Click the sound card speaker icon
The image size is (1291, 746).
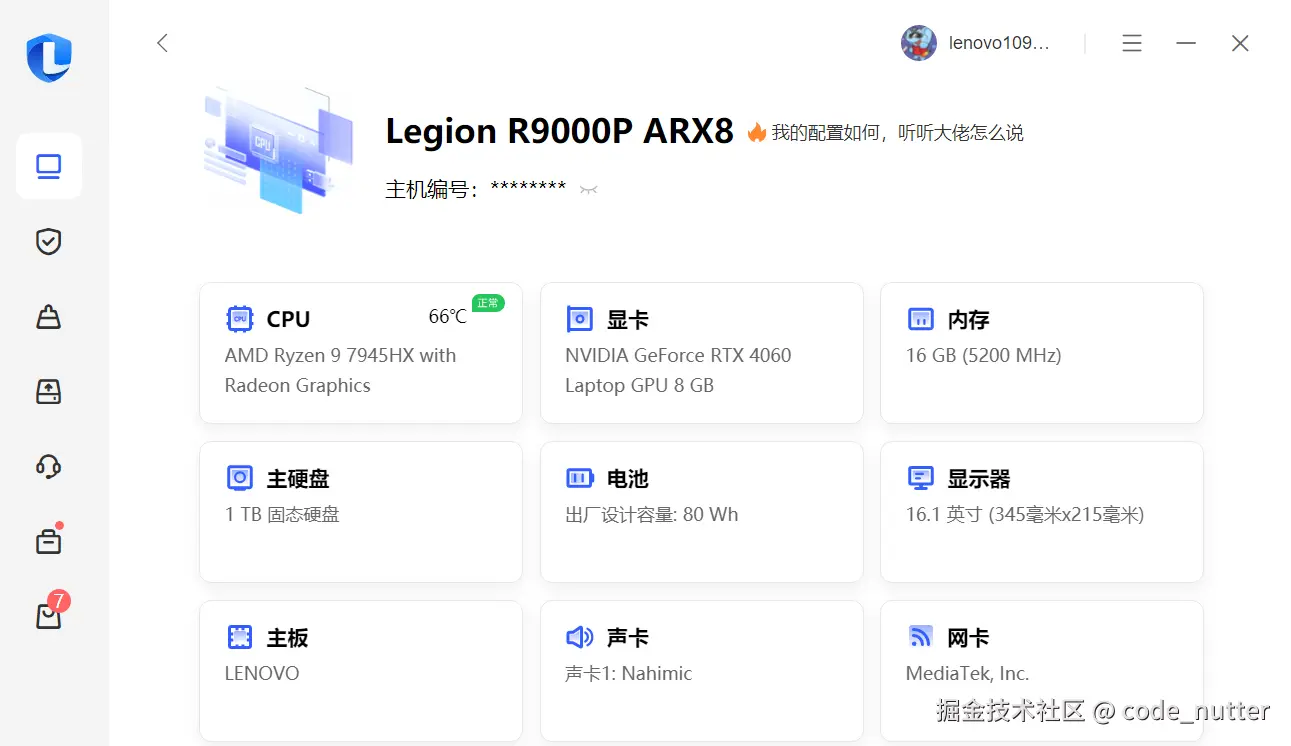pyautogui.click(x=580, y=637)
